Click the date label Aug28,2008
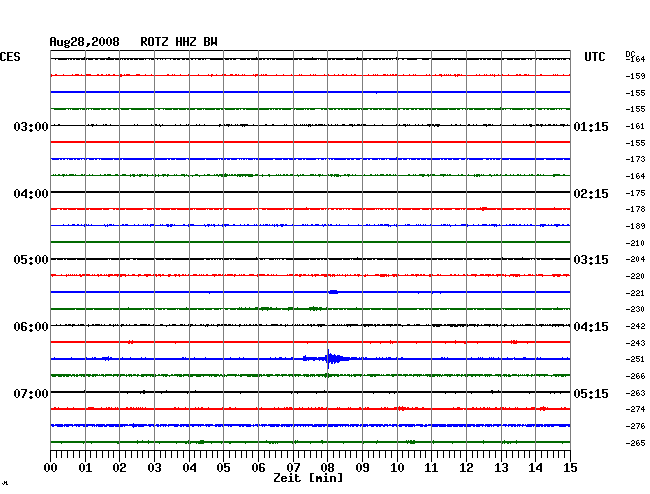Screen dimensions: 650x494 pos(84,42)
